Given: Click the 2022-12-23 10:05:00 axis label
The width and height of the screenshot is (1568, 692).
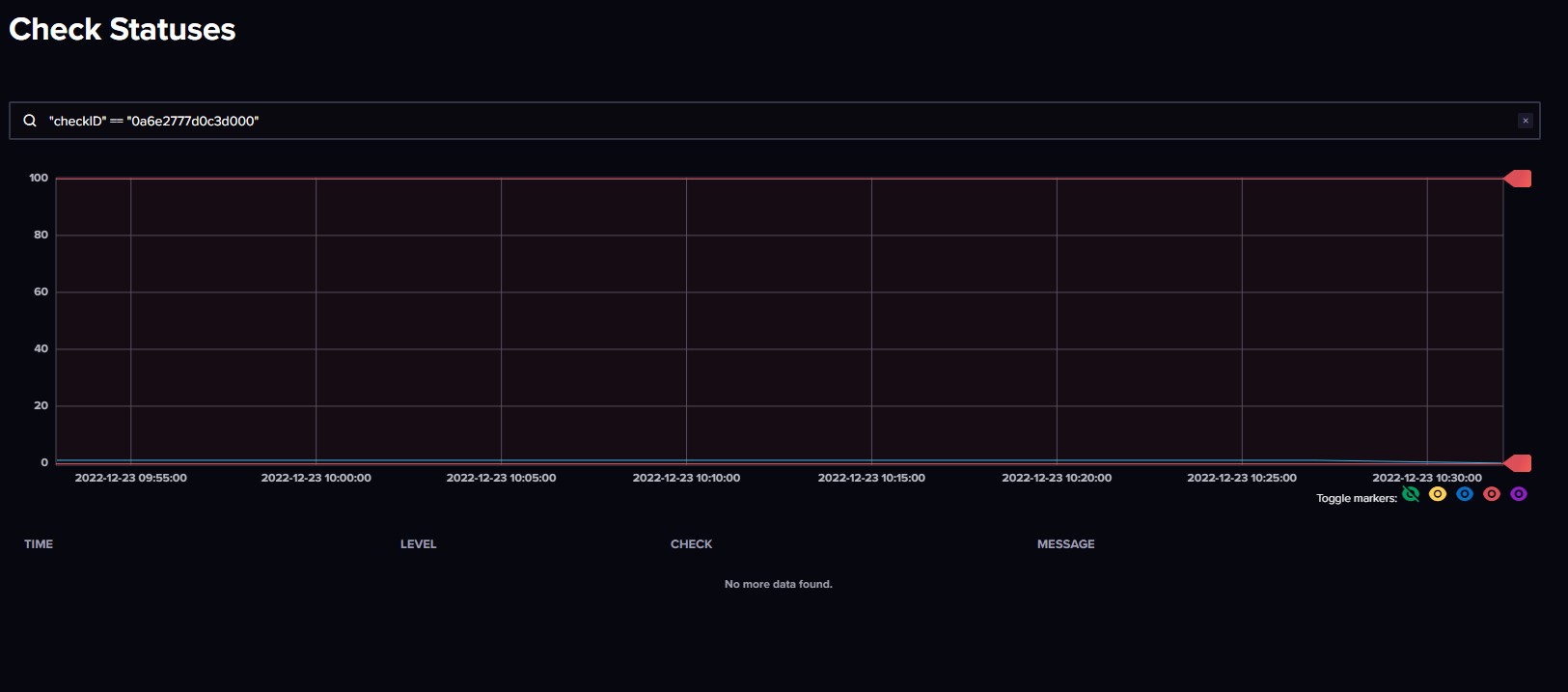Looking at the screenshot, I should point(502,478).
